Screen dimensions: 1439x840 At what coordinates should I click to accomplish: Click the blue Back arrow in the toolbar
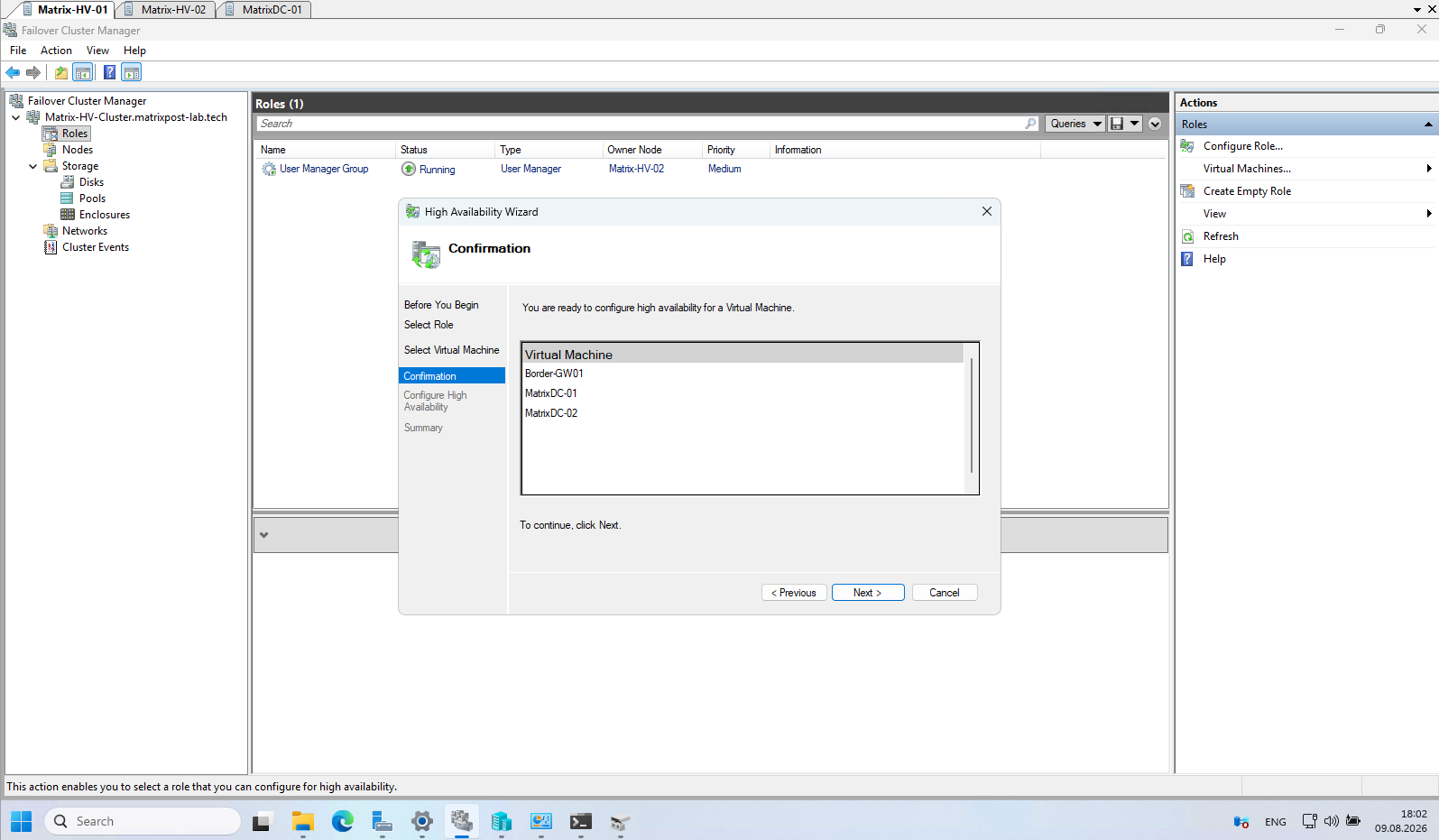13,72
